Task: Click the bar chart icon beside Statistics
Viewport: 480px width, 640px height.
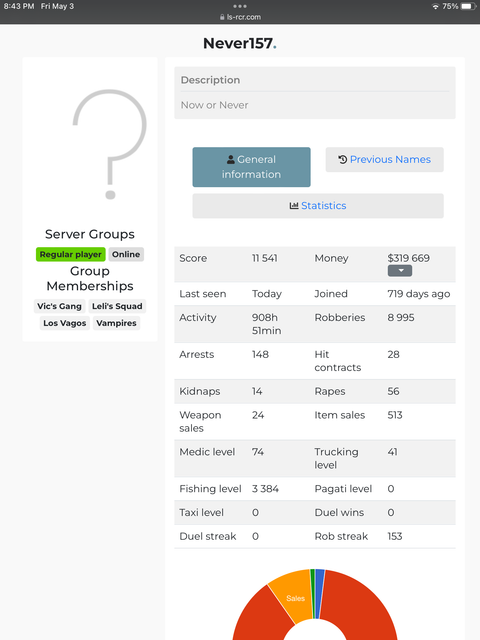Action: [294, 206]
